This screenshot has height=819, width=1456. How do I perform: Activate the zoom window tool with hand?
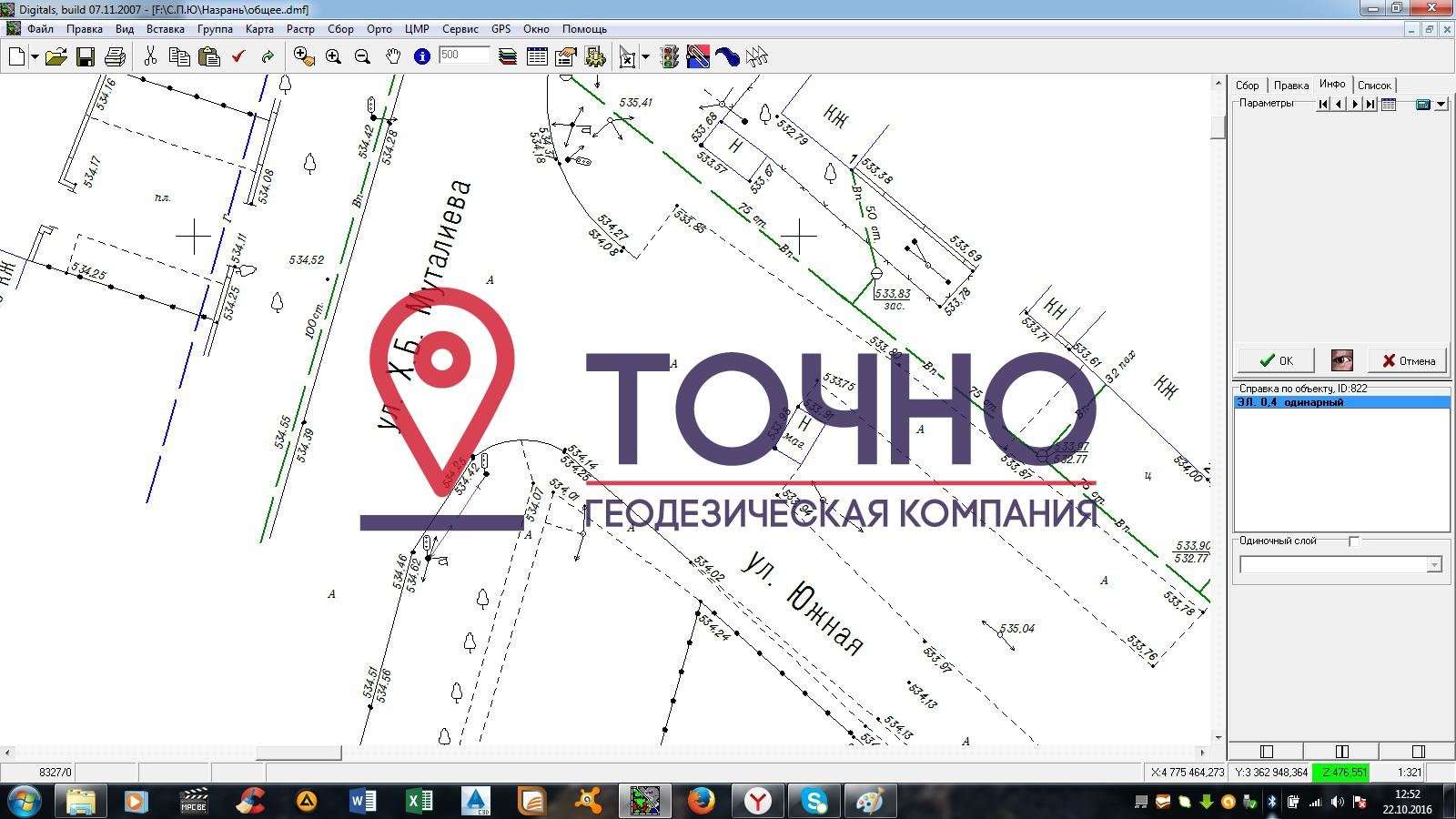pos(305,56)
